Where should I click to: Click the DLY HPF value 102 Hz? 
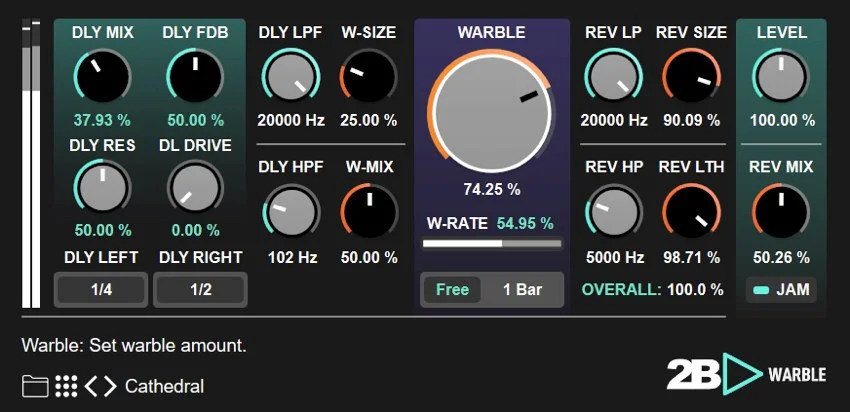point(292,257)
